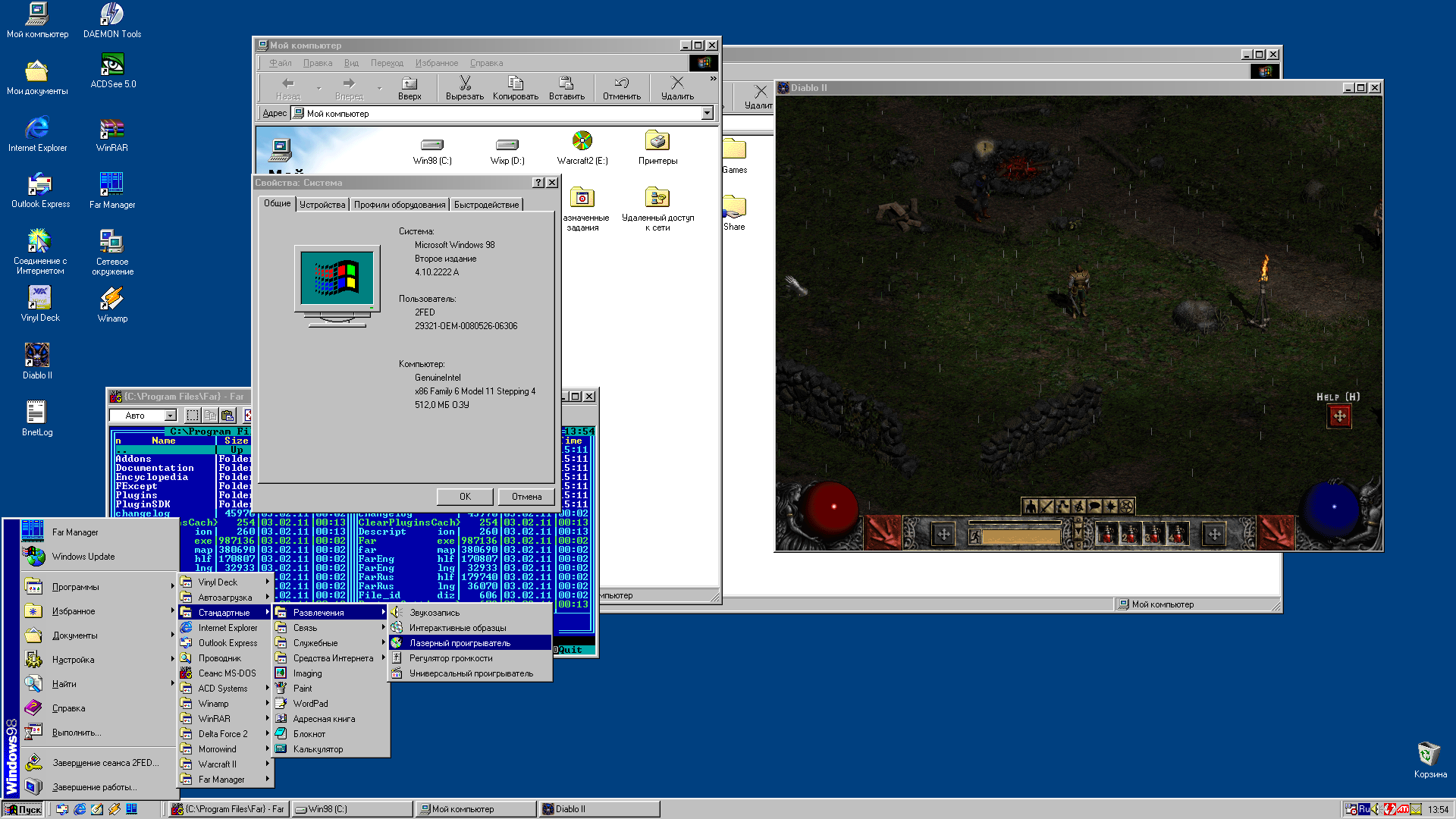The height and width of the screenshot is (819, 1456).
Task: Expand the toolbar overflow chevron in Мой компьютер
Action: [x=713, y=78]
